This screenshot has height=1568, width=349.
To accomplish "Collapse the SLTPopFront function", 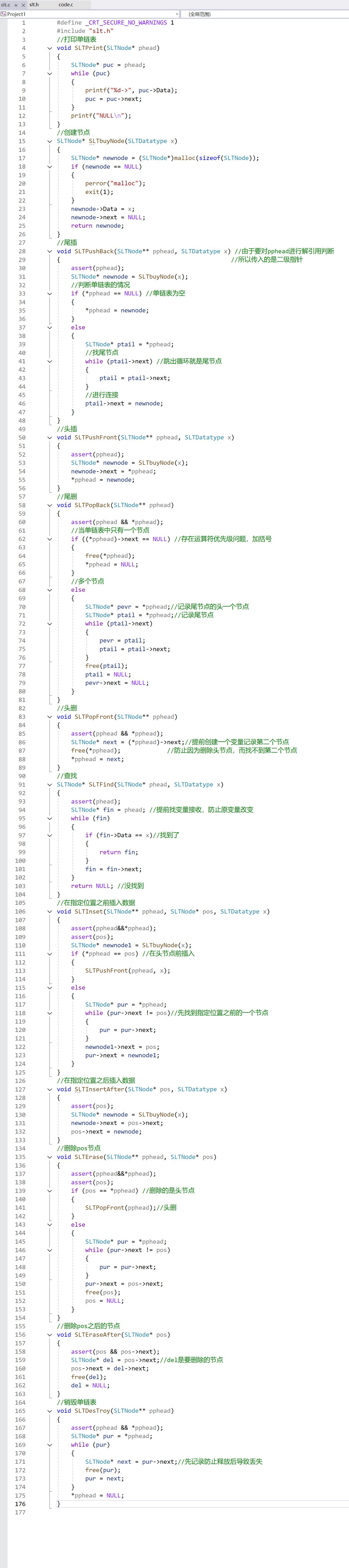I will point(50,717).
